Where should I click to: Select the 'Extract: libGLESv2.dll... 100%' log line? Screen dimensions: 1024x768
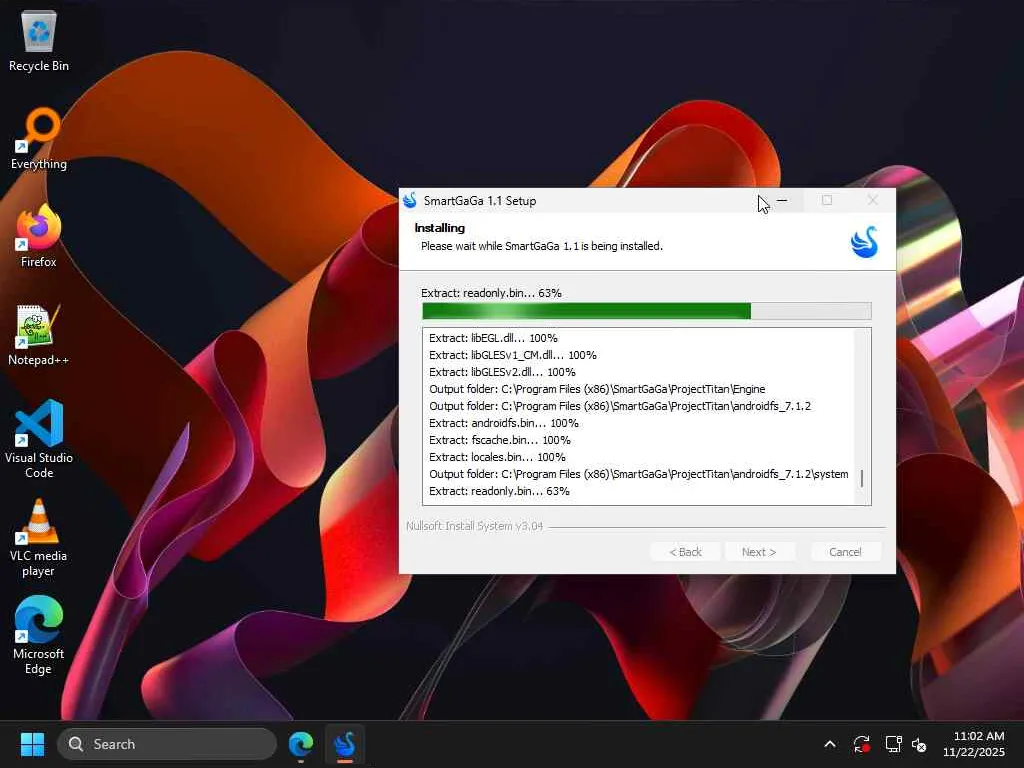(502, 372)
